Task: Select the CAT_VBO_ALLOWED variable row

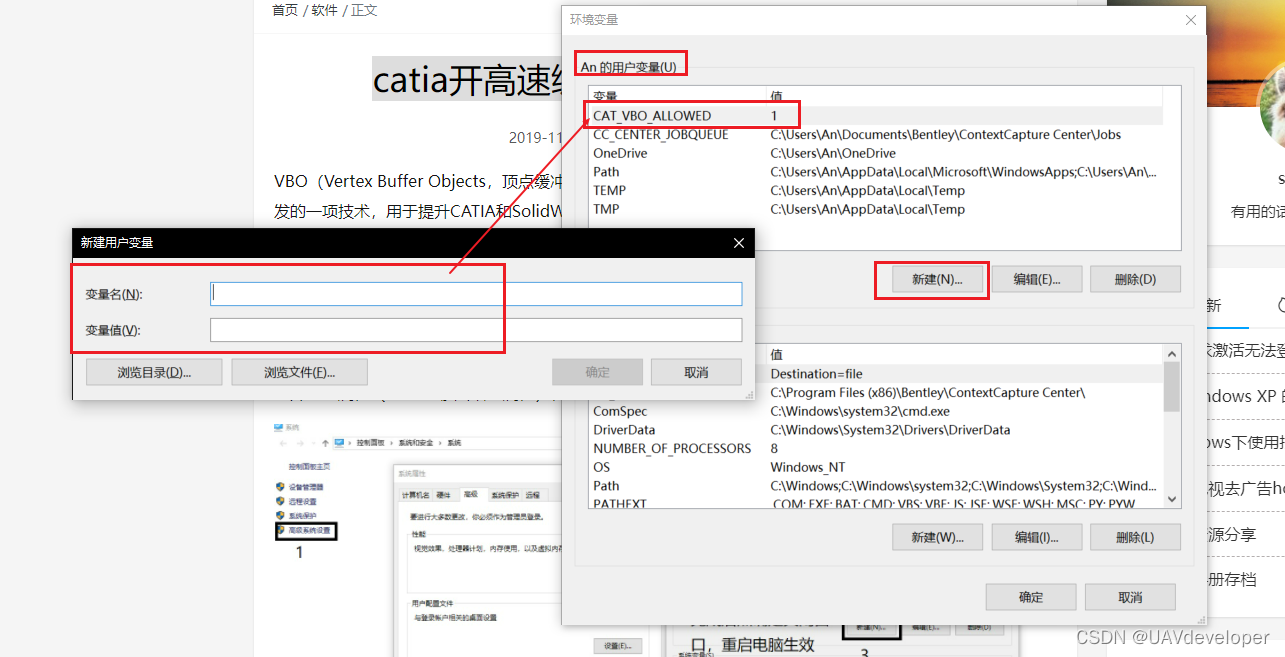Action: pos(652,116)
